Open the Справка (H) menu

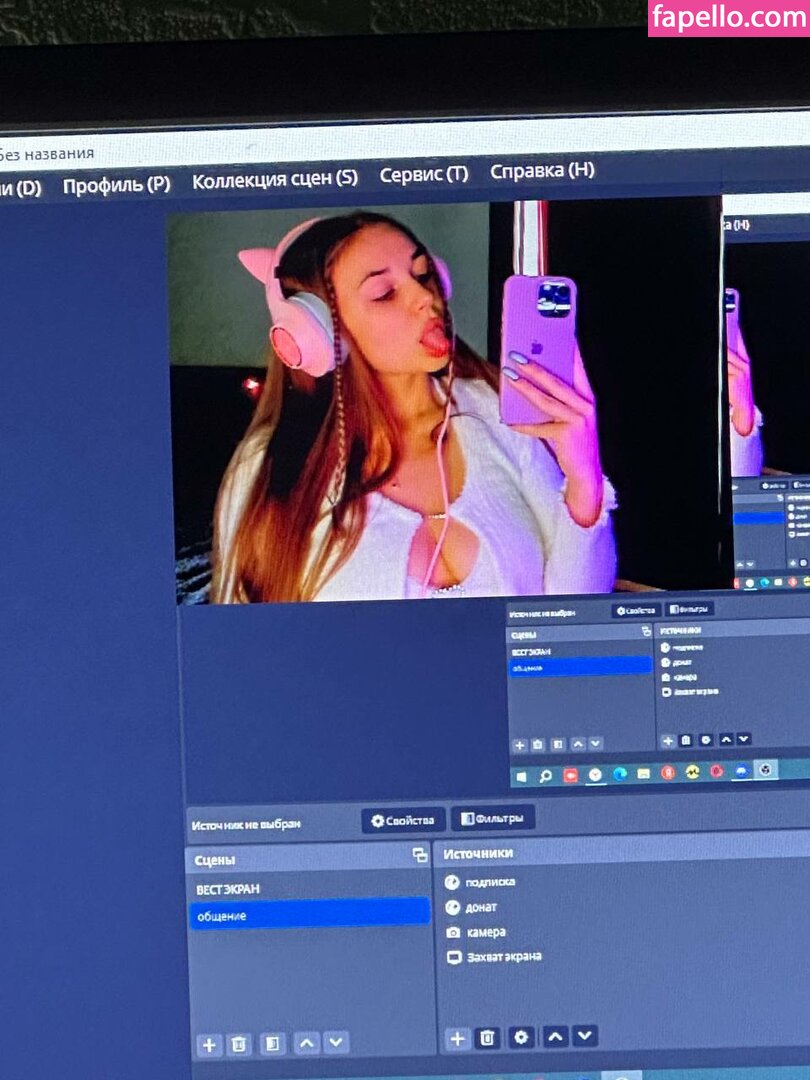[542, 171]
